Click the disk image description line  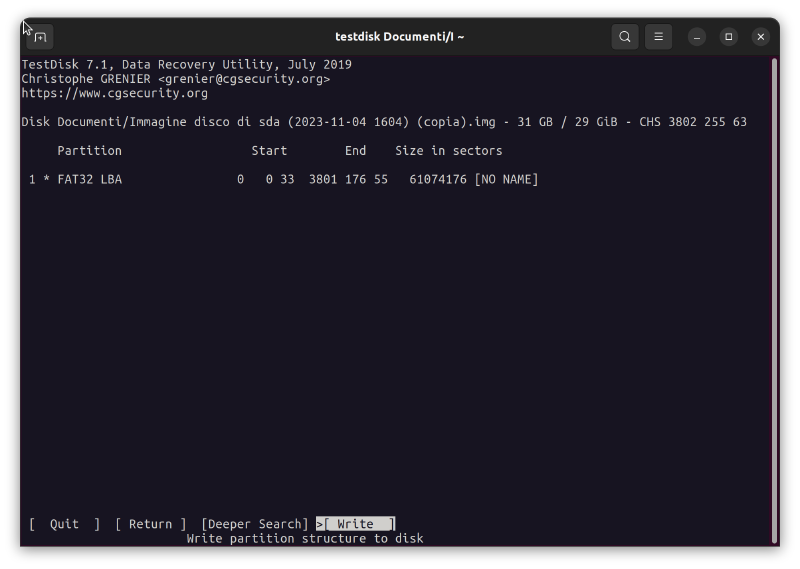coord(384,122)
